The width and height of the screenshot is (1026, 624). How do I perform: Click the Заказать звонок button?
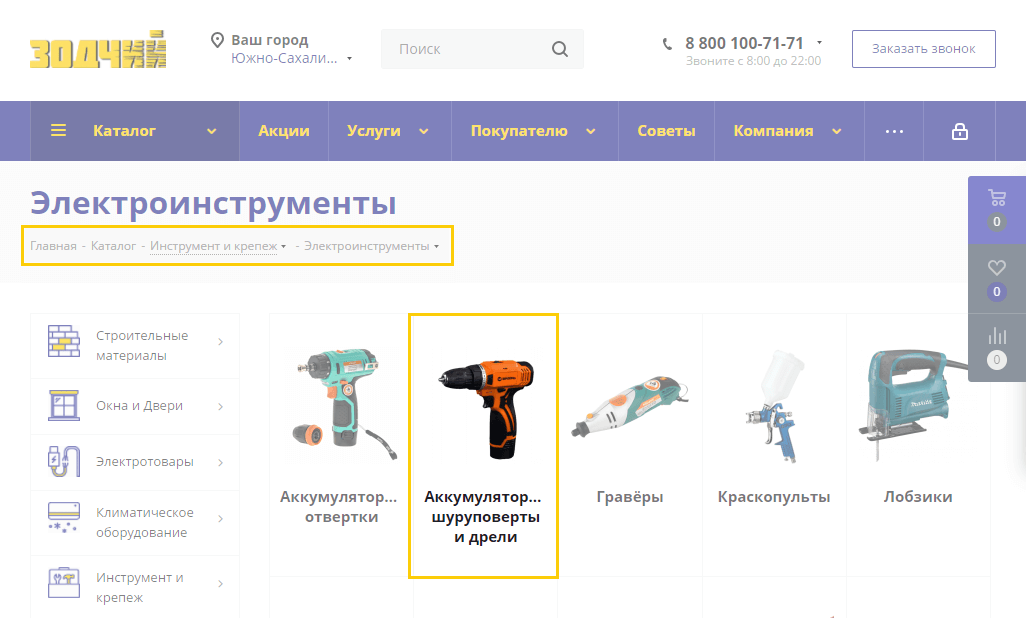[x=923, y=49]
